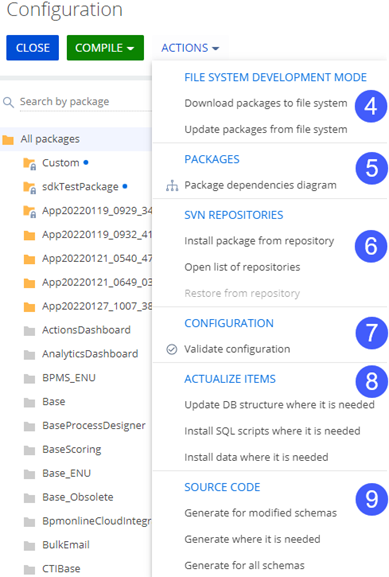Screen dimensions: 389x577
Task: Select the locked Custom package folder icon
Action: pos(29,163)
